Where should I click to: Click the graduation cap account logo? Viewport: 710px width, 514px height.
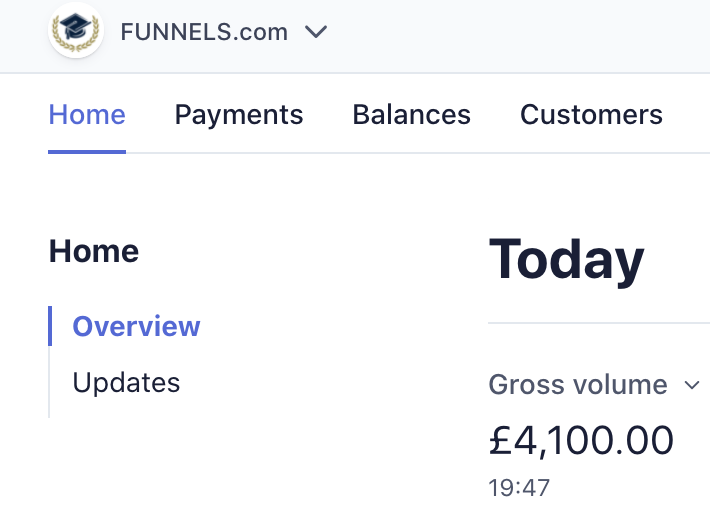[76, 30]
